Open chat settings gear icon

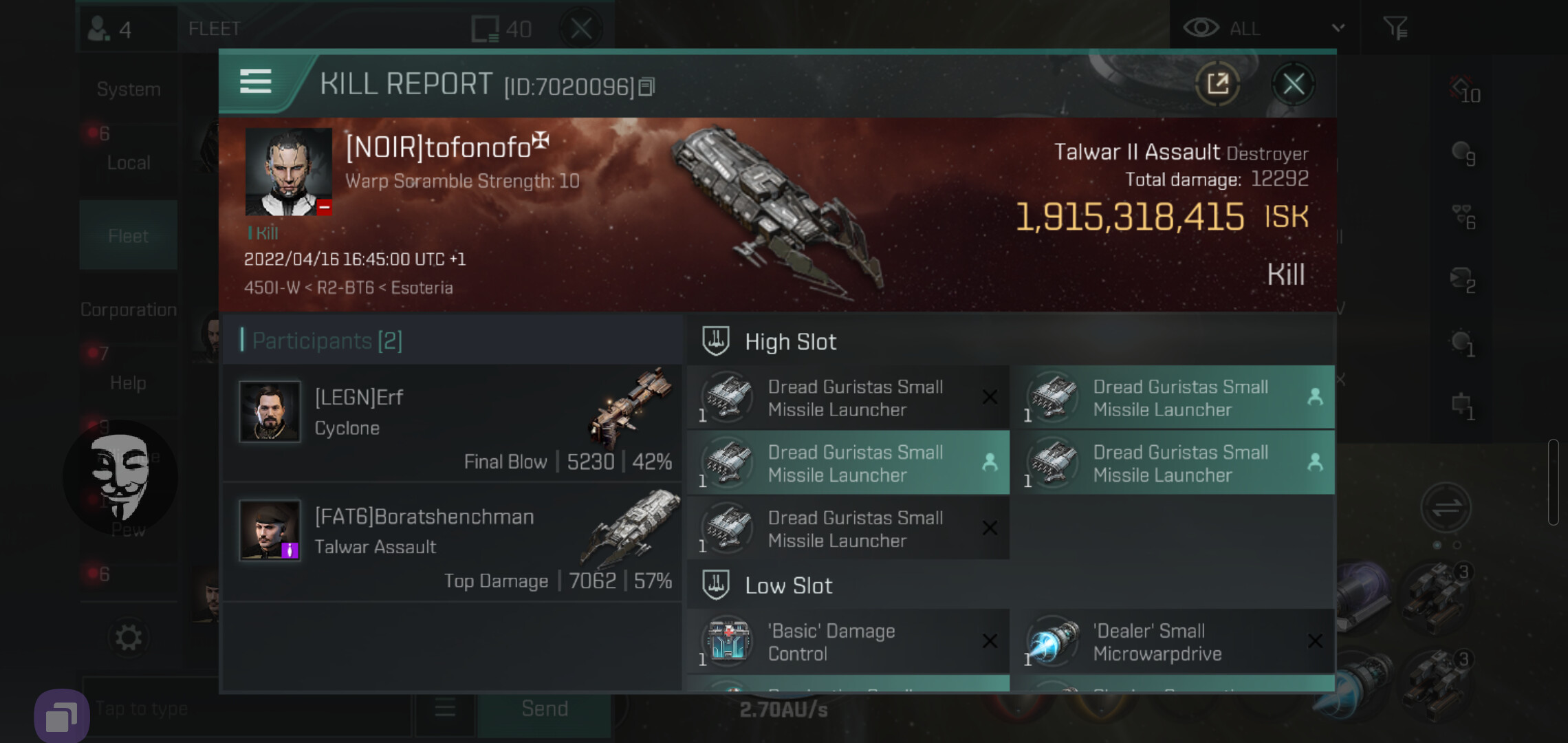[129, 637]
